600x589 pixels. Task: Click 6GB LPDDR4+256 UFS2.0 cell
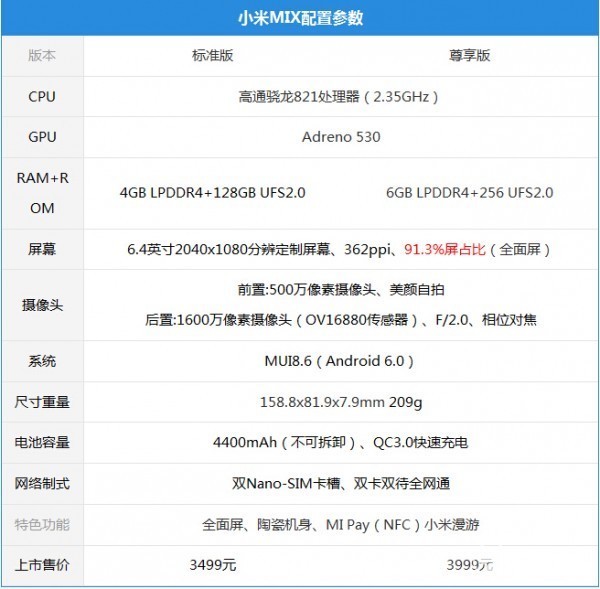470,193
